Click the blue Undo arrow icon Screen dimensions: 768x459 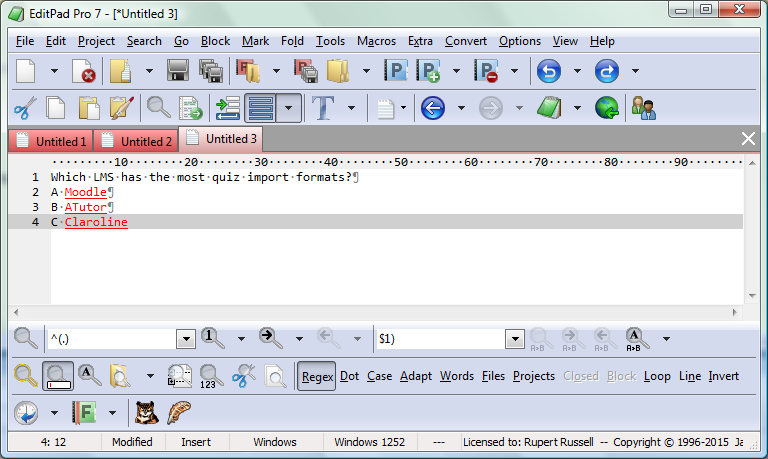click(549, 71)
